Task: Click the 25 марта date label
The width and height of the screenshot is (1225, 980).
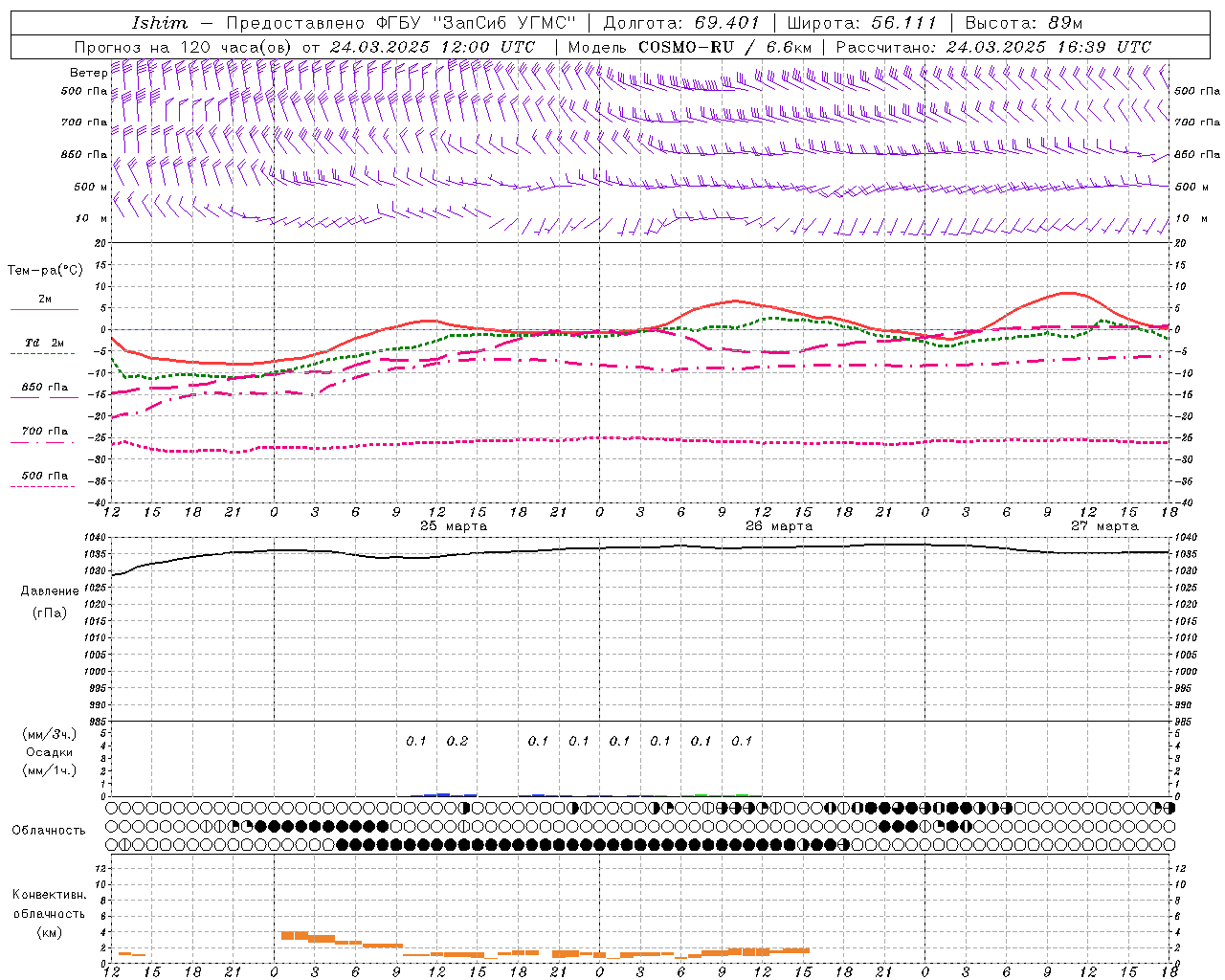Action: [x=454, y=526]
